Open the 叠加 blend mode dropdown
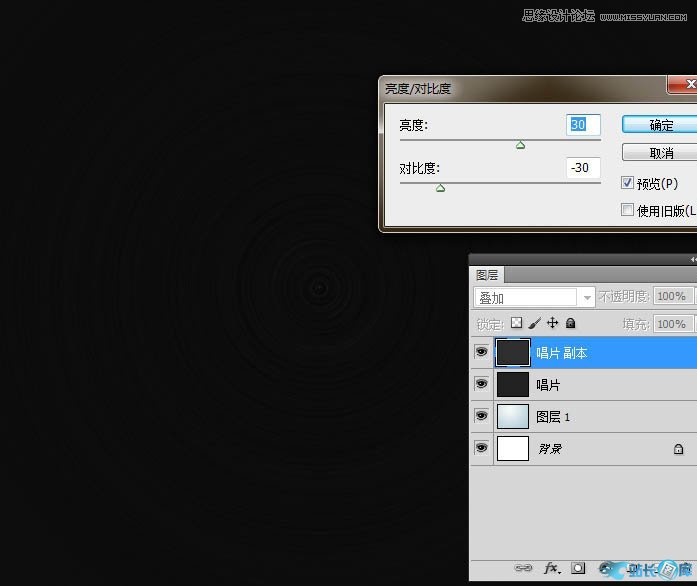The height and width of the screenshot is (586, 697). pos(534,298)
